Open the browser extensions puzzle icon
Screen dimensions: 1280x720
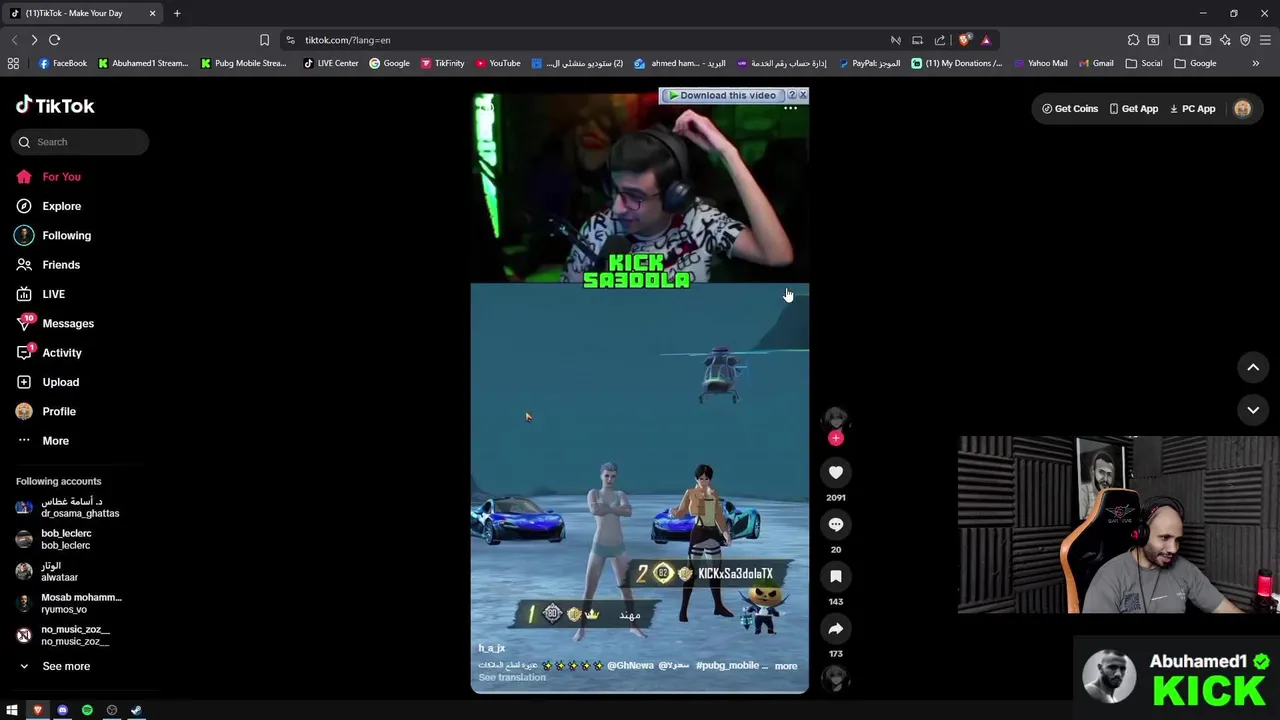click(1133, 40)
